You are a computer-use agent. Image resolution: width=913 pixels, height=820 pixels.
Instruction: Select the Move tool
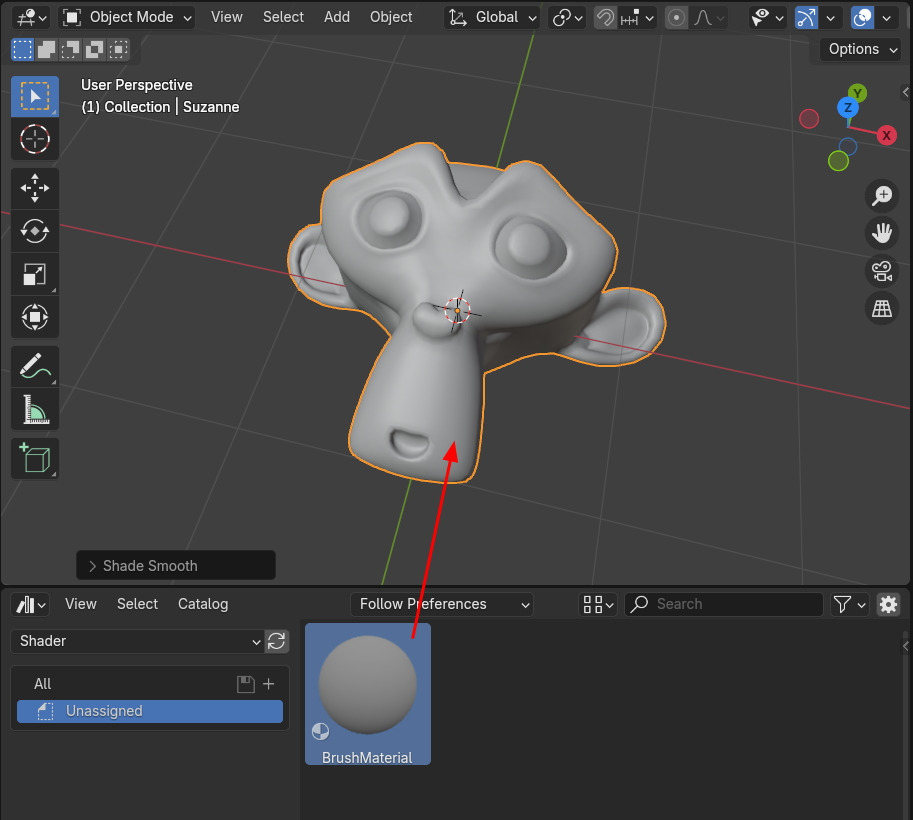pos(35,188)
